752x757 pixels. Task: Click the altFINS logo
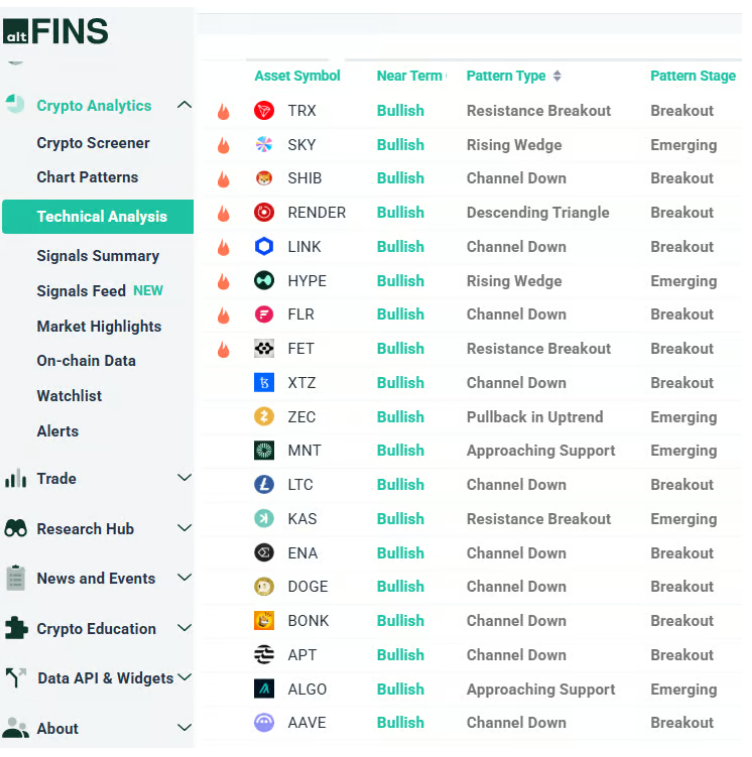[56, 32]
